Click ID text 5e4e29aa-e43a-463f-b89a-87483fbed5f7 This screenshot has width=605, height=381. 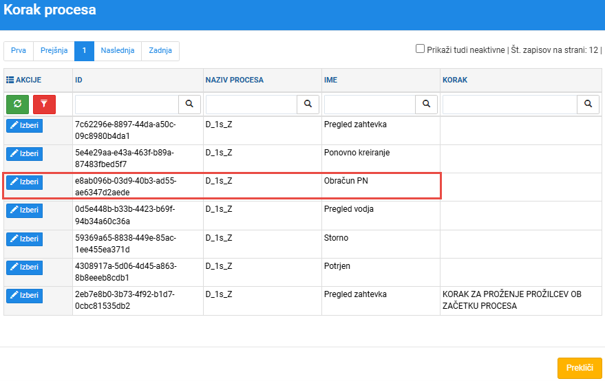(x=125, y=158)
